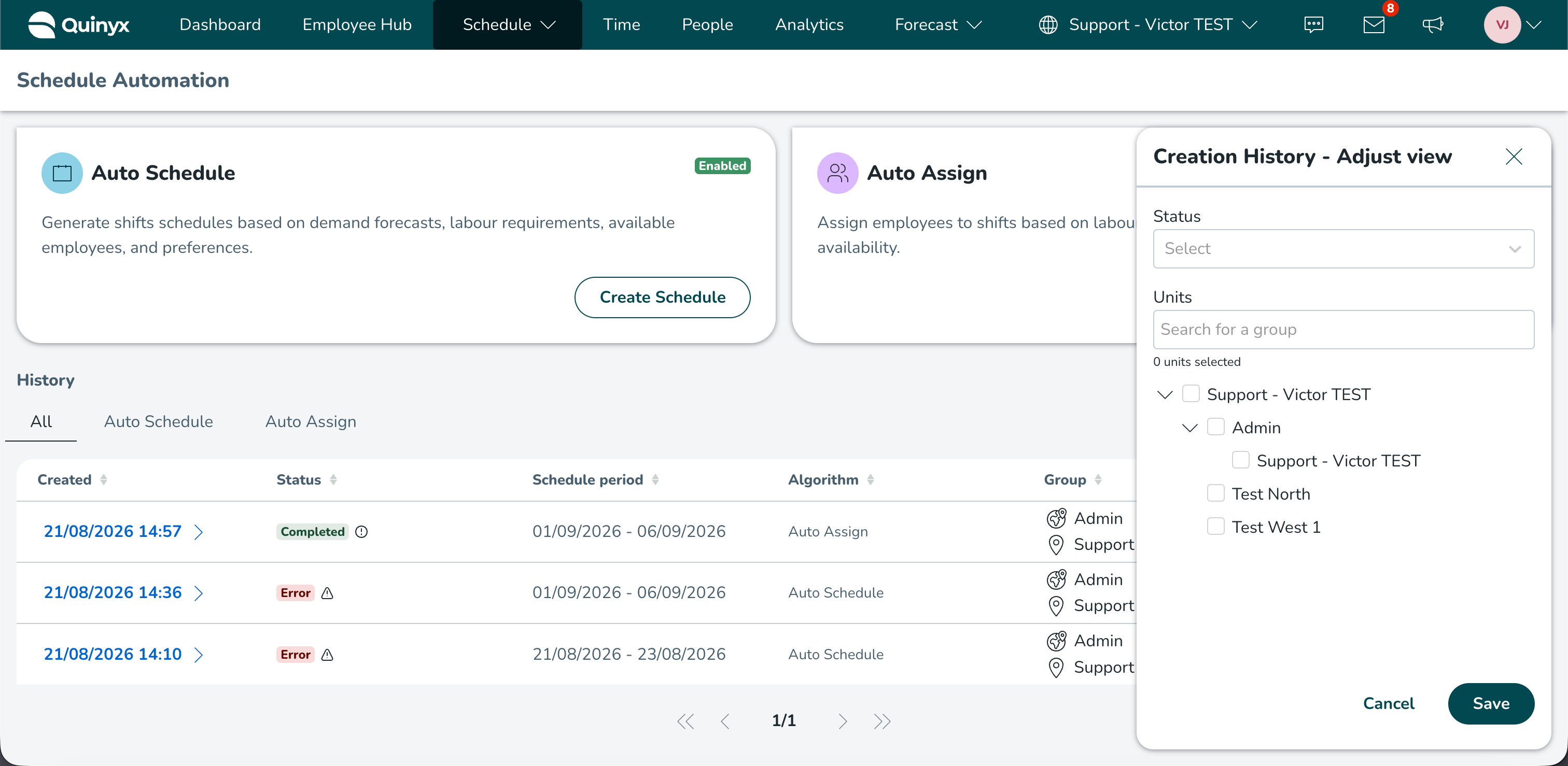The image size is (1568, 766).
Task: Go to the last page of history
Action: click(882, 721)
